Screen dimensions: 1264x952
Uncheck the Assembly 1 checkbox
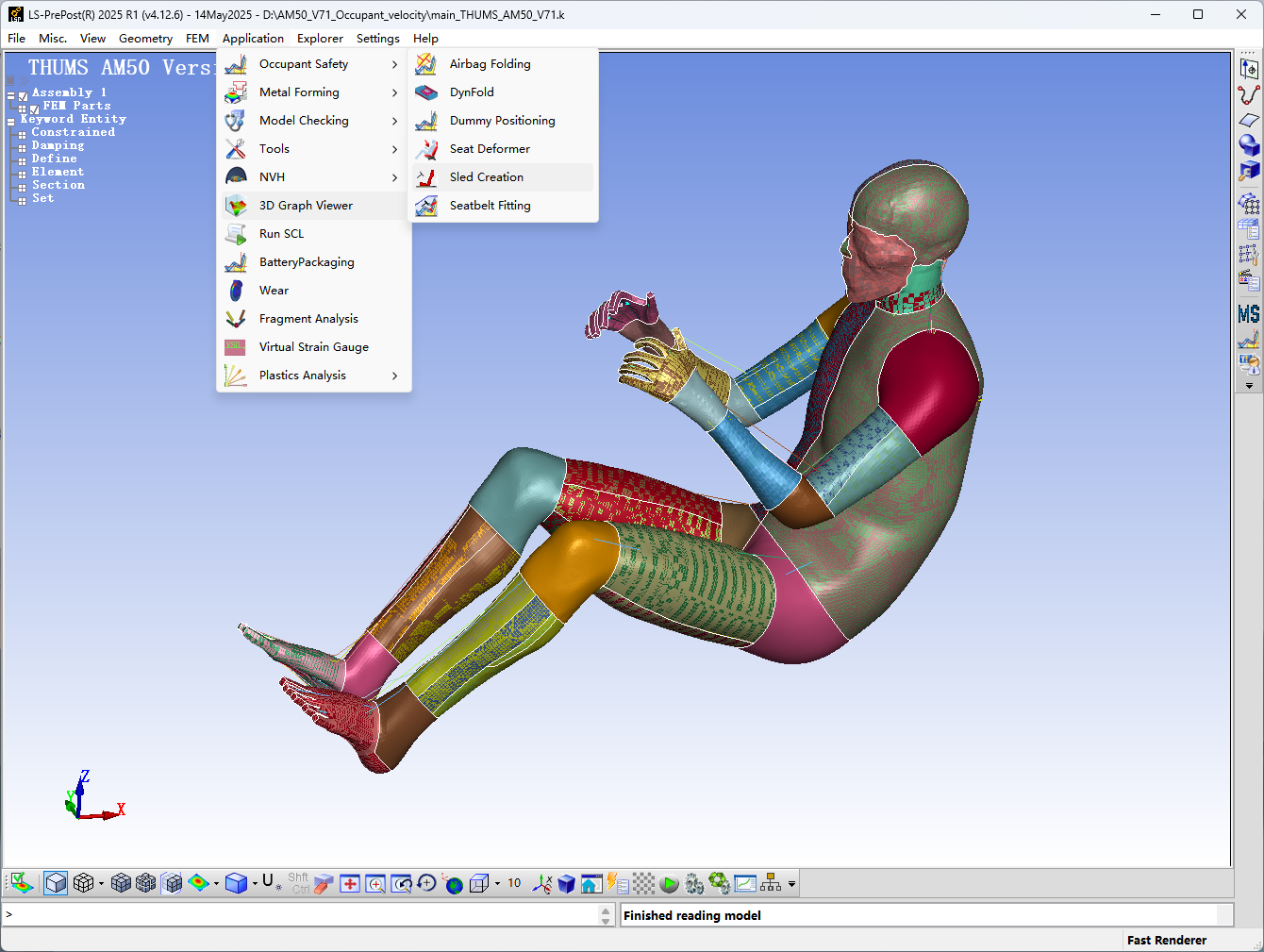pyautogui.click(x=24, y=95)
